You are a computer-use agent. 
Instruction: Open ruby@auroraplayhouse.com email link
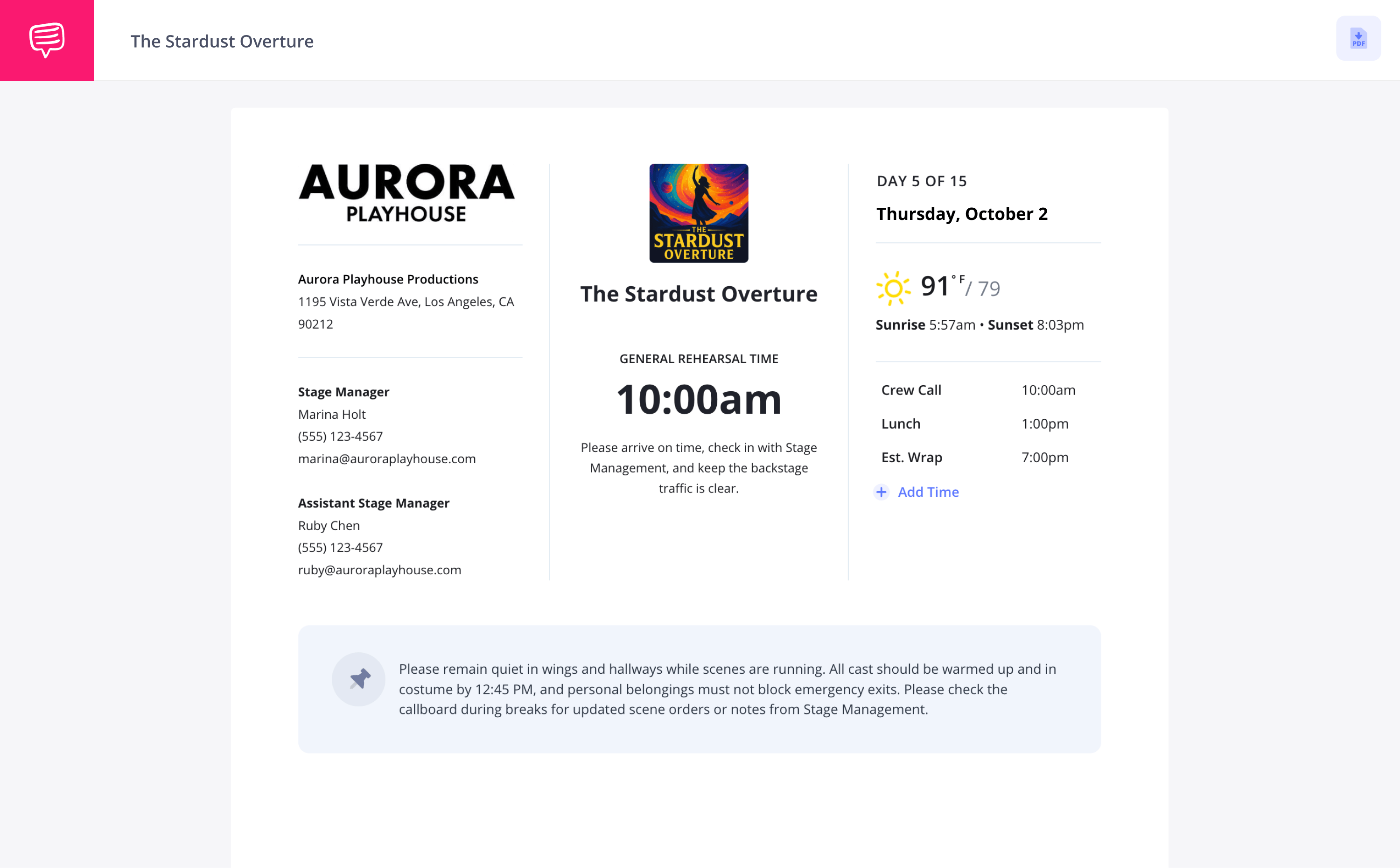point(380,570)
